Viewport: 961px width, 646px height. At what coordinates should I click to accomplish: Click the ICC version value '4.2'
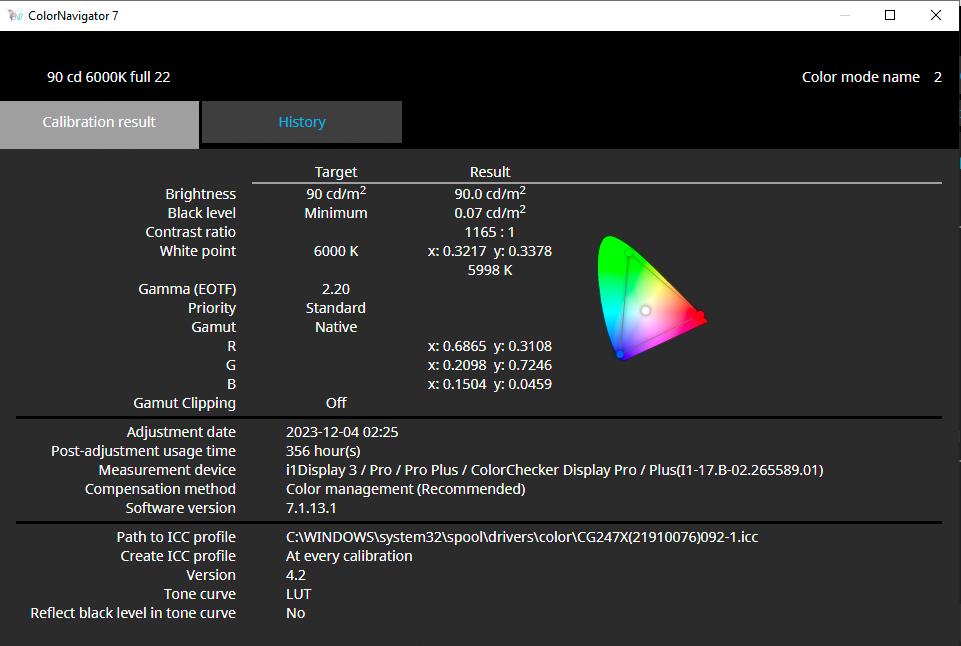tap(296, 575)
